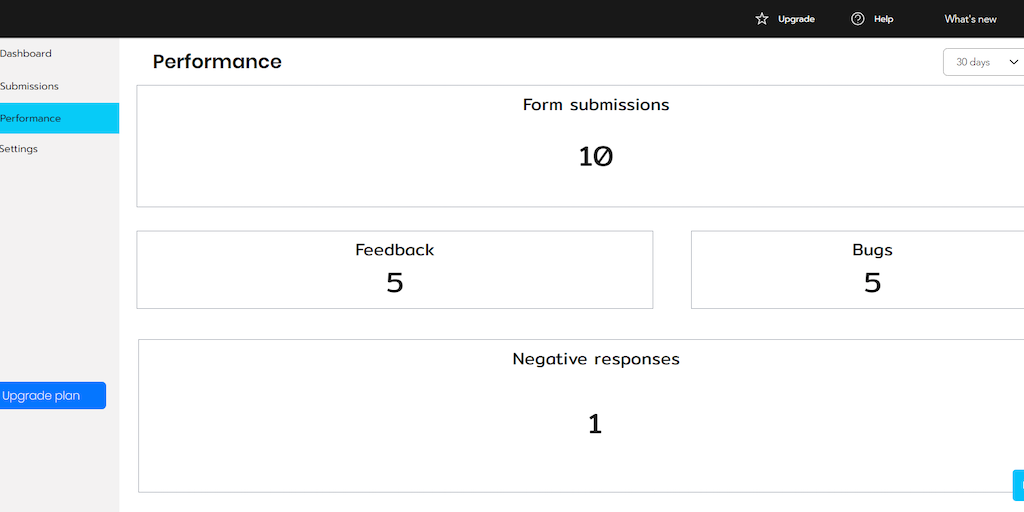The image size is (1024, 512).
Task: Click the star icon beside Upgrade
Action: click(762, 19)
